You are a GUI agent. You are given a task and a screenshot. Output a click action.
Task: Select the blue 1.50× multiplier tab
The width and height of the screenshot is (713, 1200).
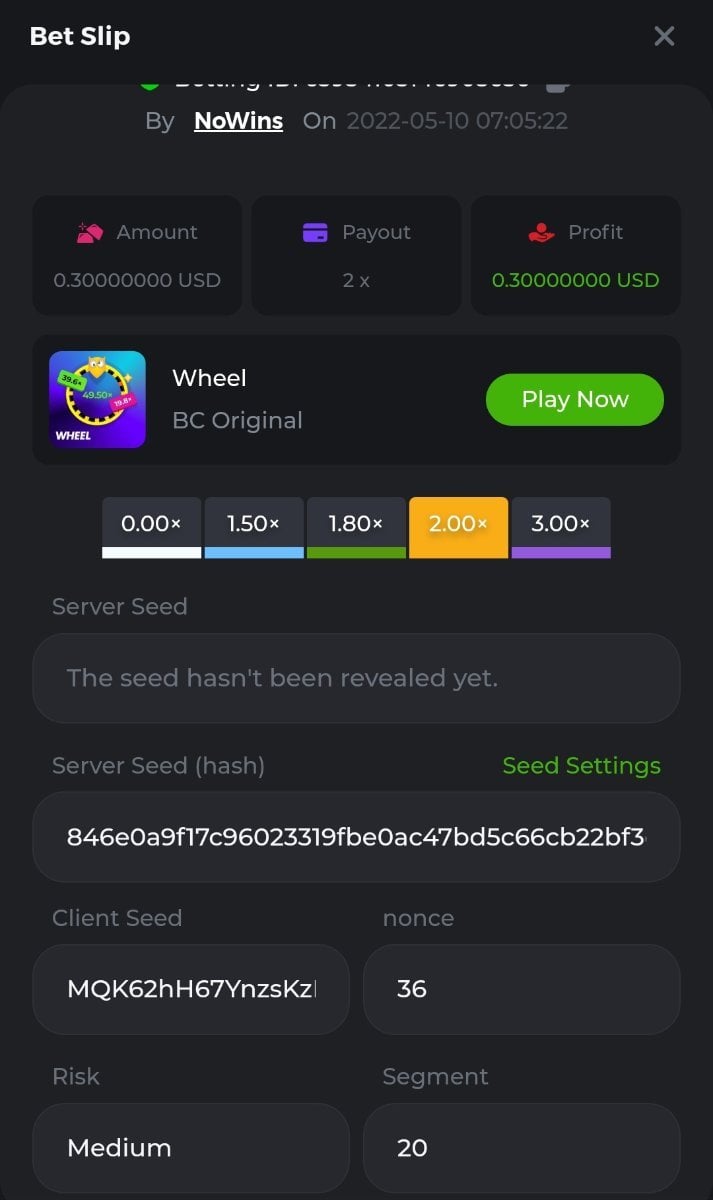point(254,527)
